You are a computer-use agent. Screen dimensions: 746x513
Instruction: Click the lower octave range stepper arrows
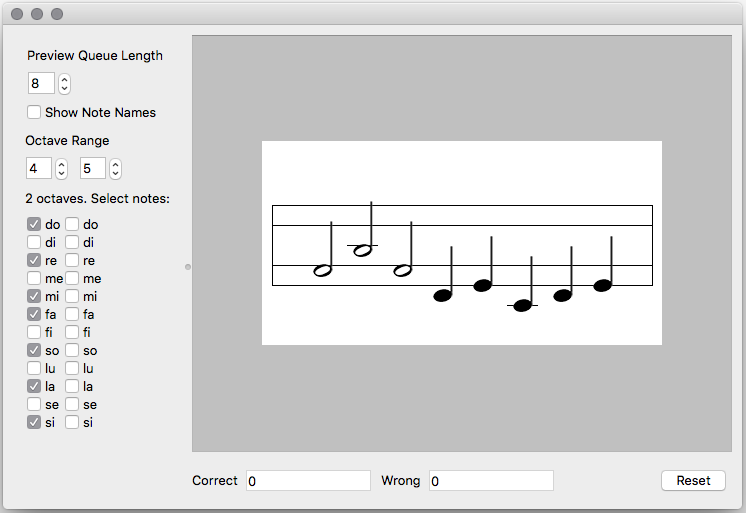(61, 168)
